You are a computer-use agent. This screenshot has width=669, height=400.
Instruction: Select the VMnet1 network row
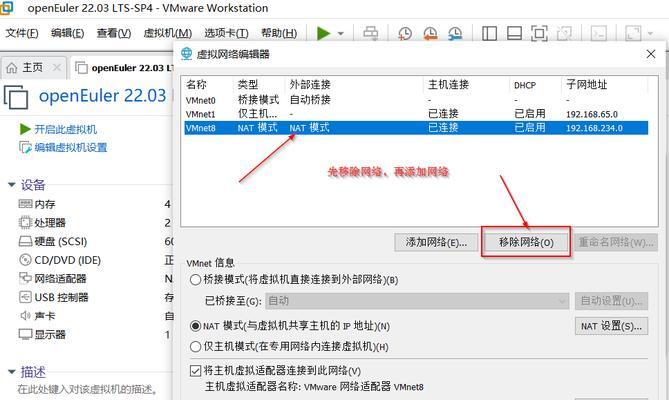click(x=416, y=114)
